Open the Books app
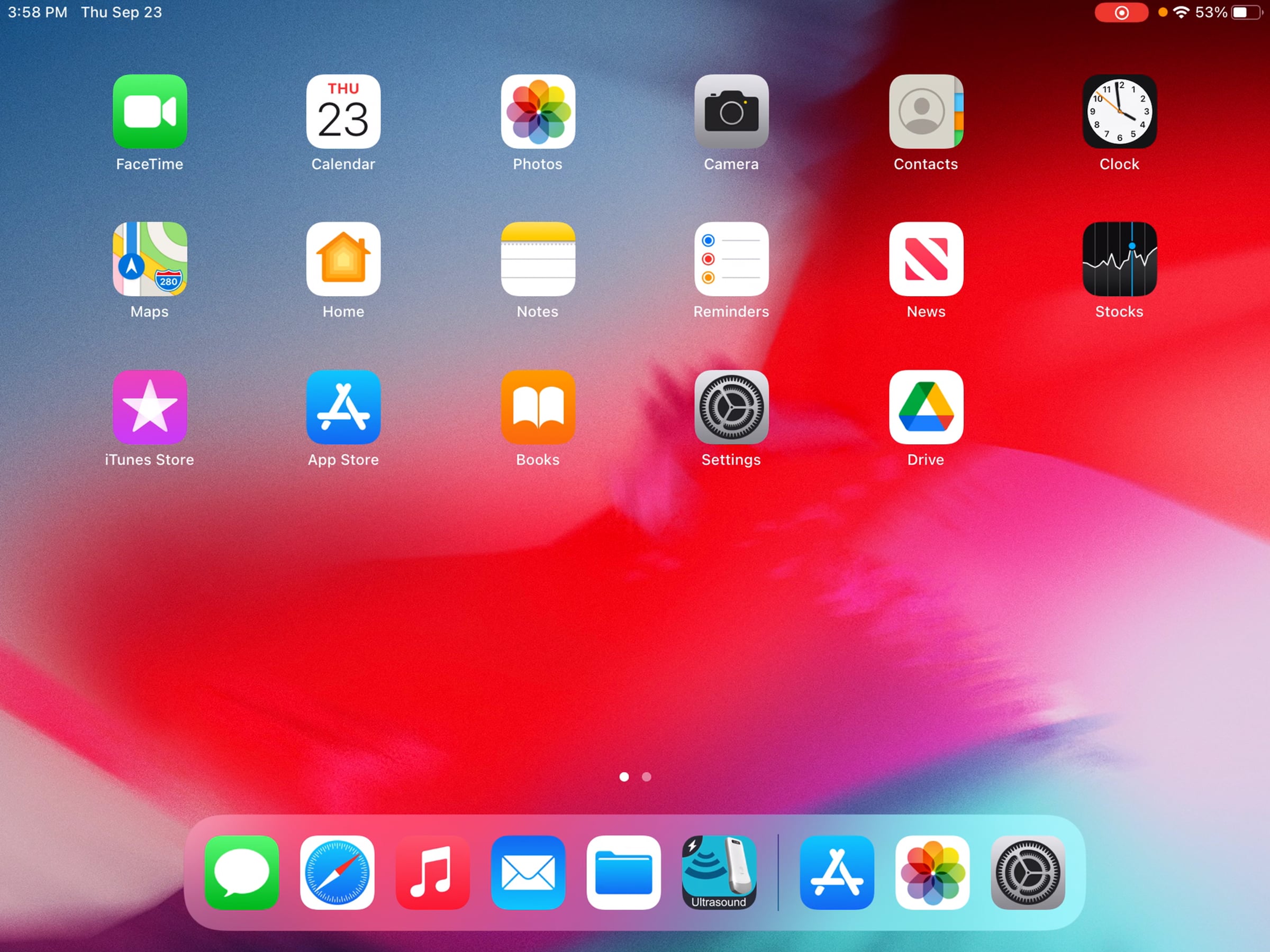 pos(538,407)
